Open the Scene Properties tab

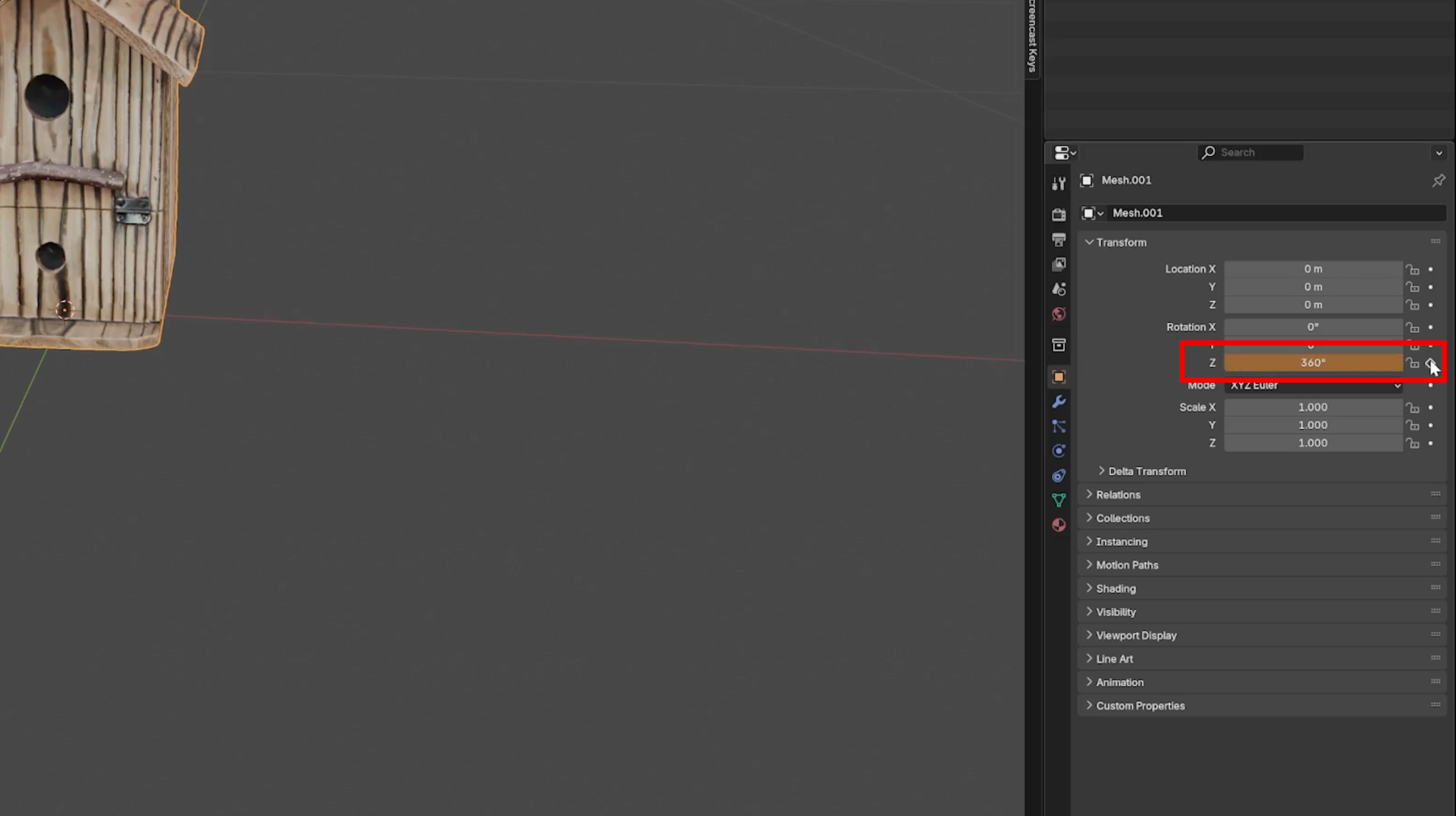1059,289
